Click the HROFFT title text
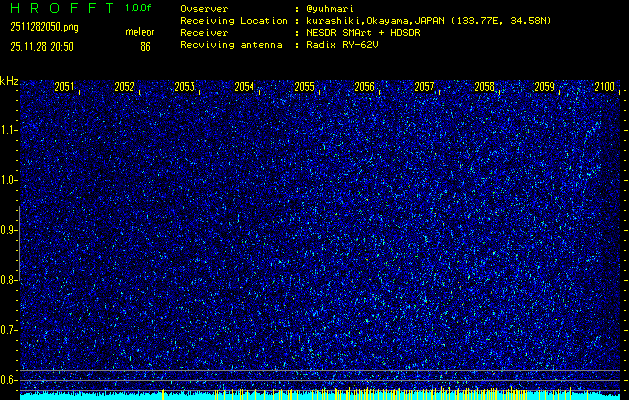 pos(62,8)
